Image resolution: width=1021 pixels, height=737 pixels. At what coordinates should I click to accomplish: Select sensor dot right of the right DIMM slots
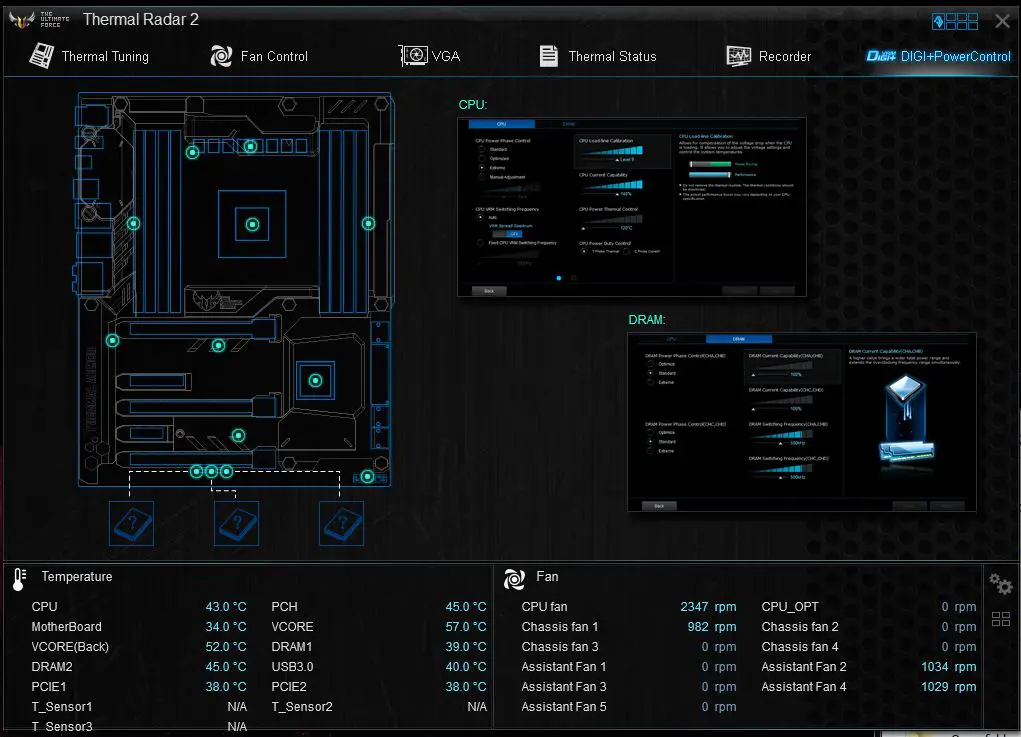(369, 223)
